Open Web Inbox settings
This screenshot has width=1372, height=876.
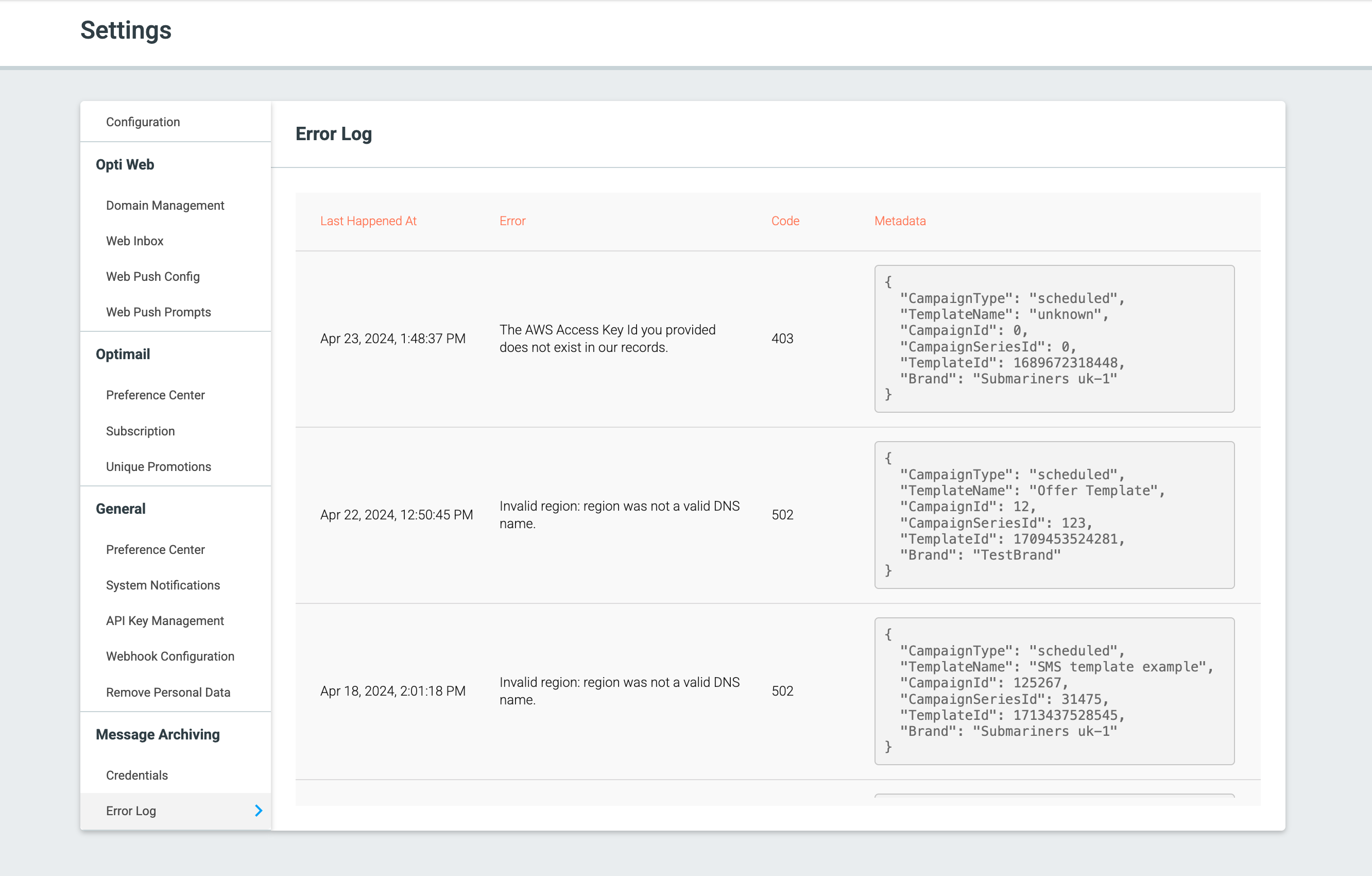tap(134, 241)
